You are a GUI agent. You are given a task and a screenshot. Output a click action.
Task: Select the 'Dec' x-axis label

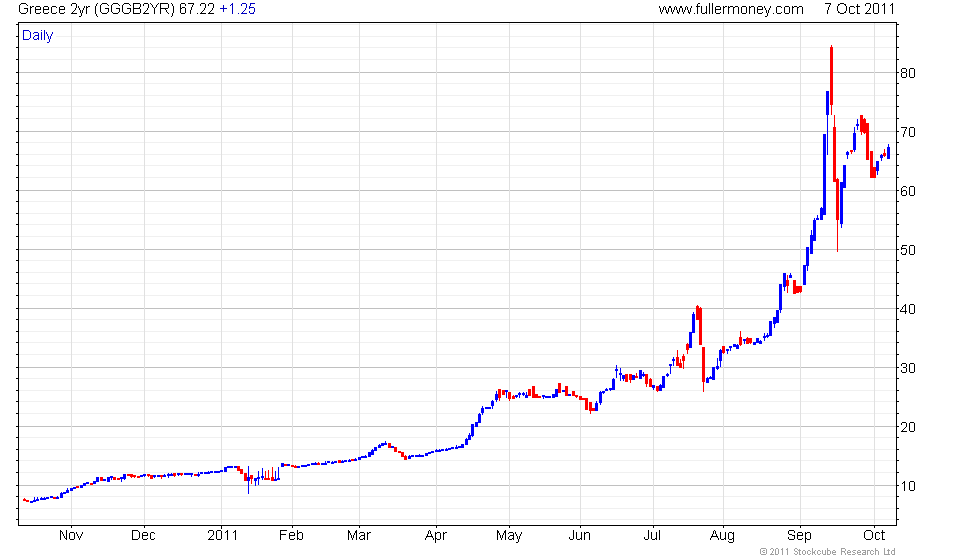point(143,536)
